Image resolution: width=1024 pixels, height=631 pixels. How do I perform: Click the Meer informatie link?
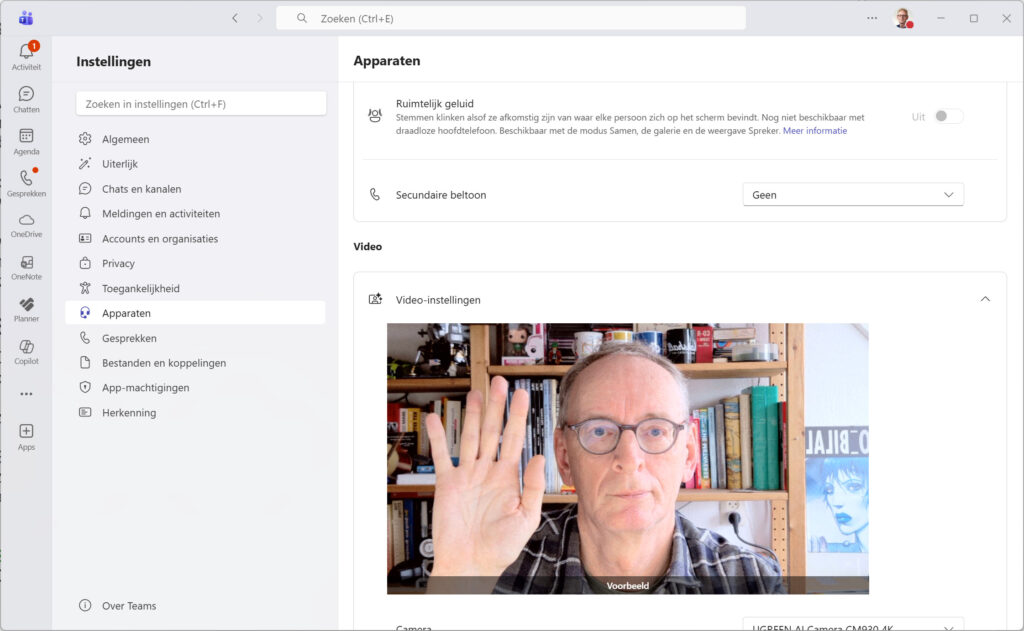click(814, 131)
